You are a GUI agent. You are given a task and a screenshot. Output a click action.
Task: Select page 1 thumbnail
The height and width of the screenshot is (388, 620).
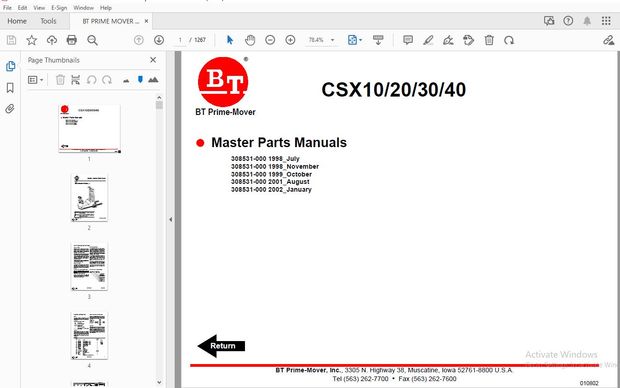89,129
